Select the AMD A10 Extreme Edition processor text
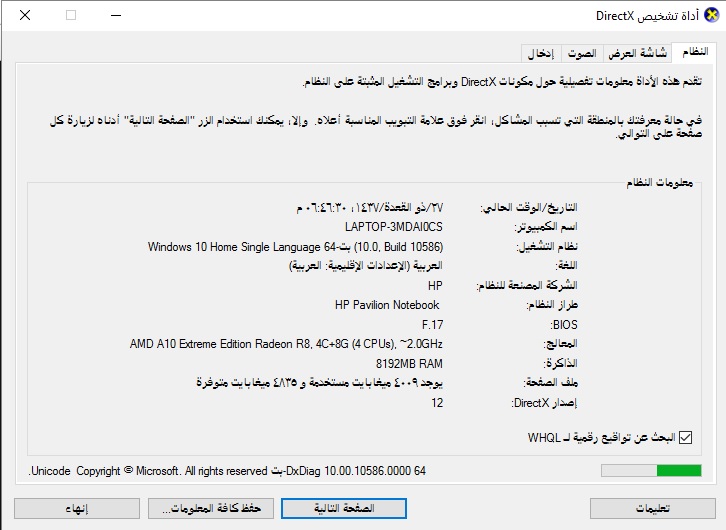This screenshot has width=726, height=530. point(286,344)
